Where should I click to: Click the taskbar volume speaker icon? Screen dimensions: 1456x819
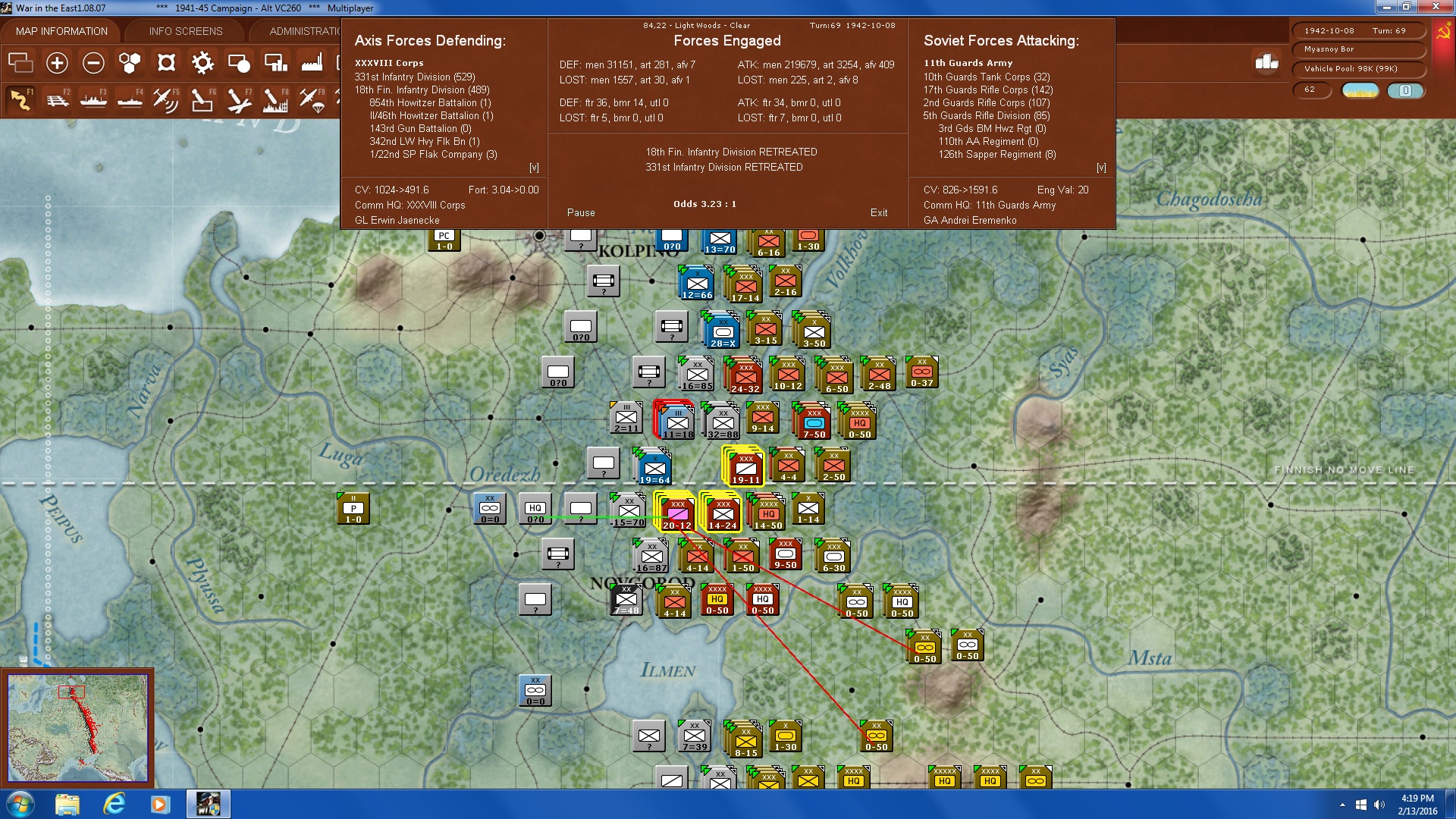click(x=1379, y=805)
